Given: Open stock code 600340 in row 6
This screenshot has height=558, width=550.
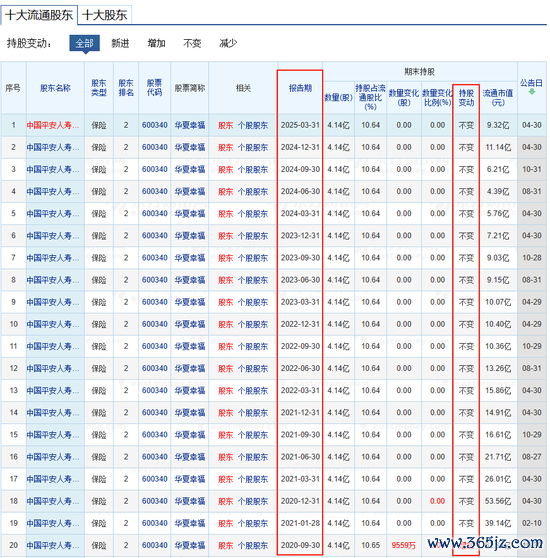Looking at the screenshot, I should point(154,236).
